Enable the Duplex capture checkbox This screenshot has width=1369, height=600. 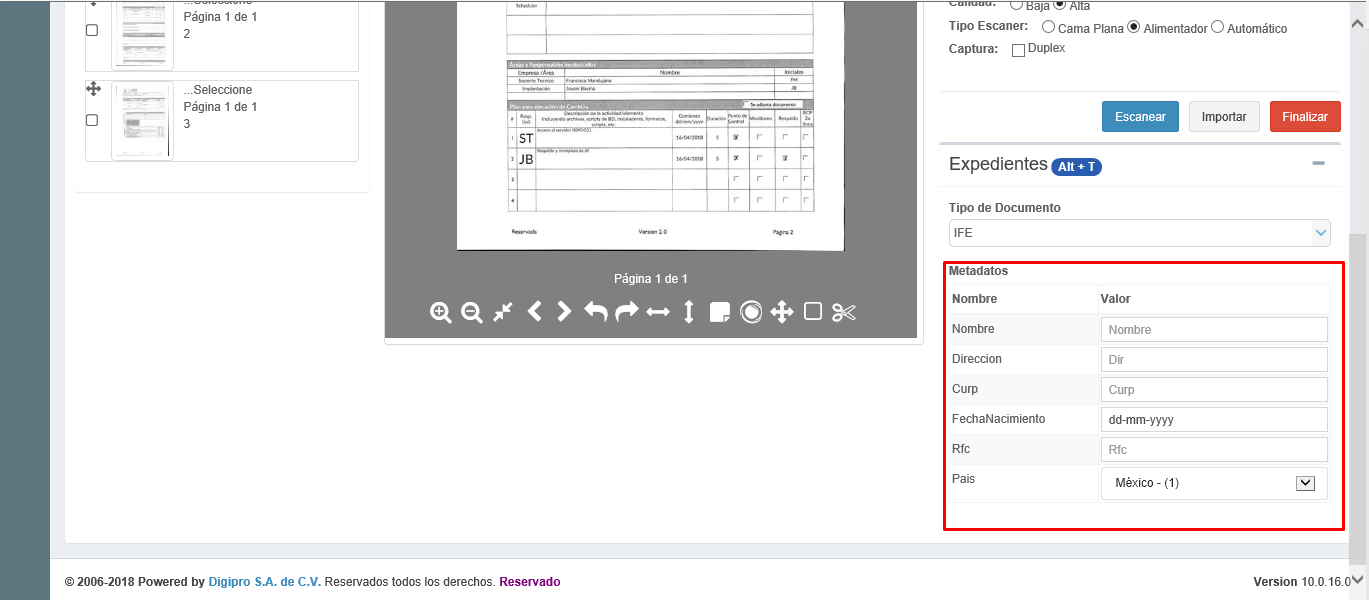tap(1018, 50)
